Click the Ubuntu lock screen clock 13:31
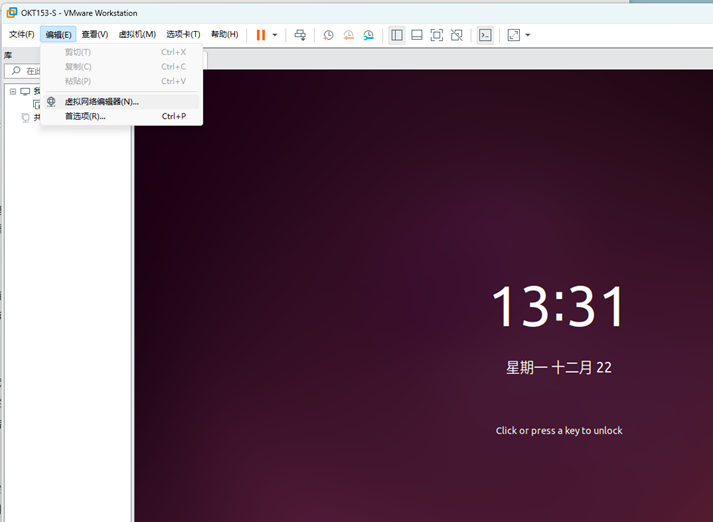 coord(558,306)
